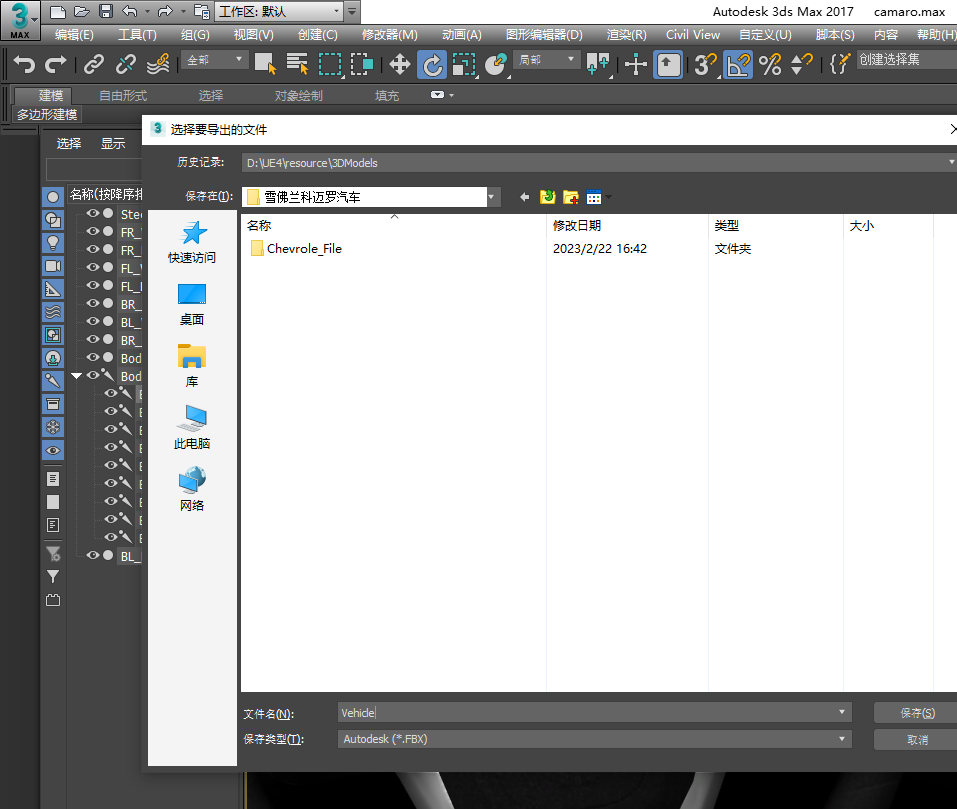This screenshot has width=957, height=809.
Task: Toggle Display Geometry filter in scene explorer
Action: [53, 196]
